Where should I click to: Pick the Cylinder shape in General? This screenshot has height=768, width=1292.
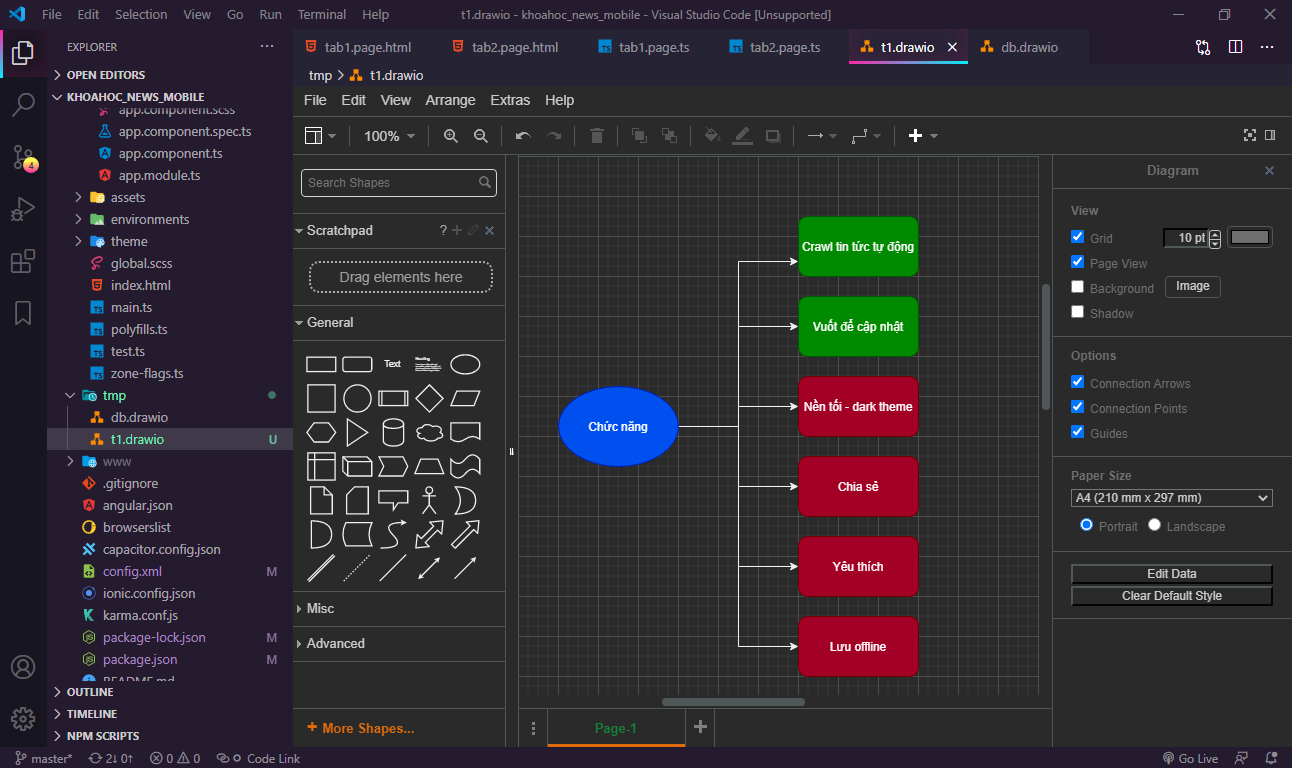[393, 432]
